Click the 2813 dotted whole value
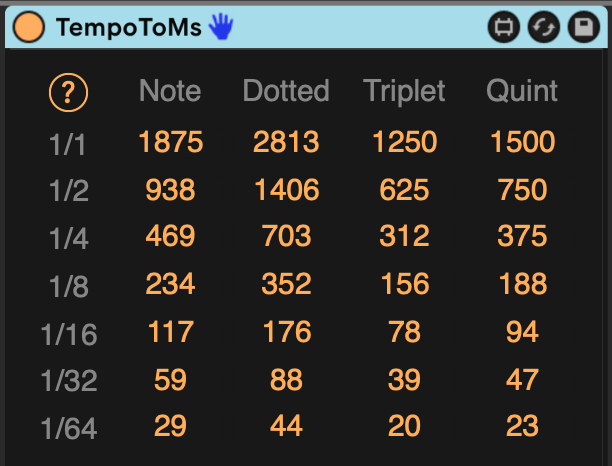The height and width of the screenshot is (466, 612). [x=286, y=142]
